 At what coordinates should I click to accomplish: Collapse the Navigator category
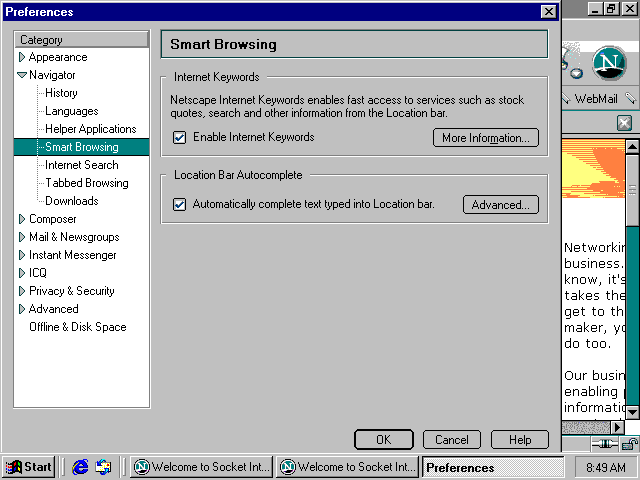22,75
